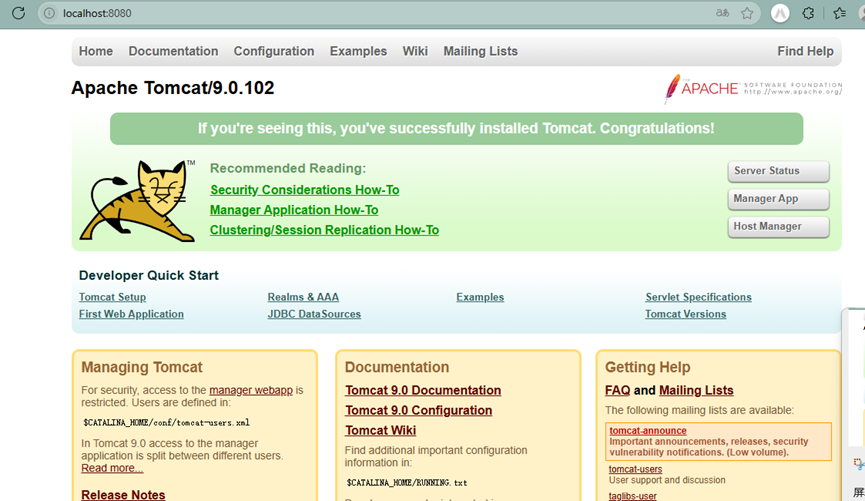The height and width of the screenshot is (501, 865).
Task: Select Examples in the top navigation bar
Action: (358, 51)
